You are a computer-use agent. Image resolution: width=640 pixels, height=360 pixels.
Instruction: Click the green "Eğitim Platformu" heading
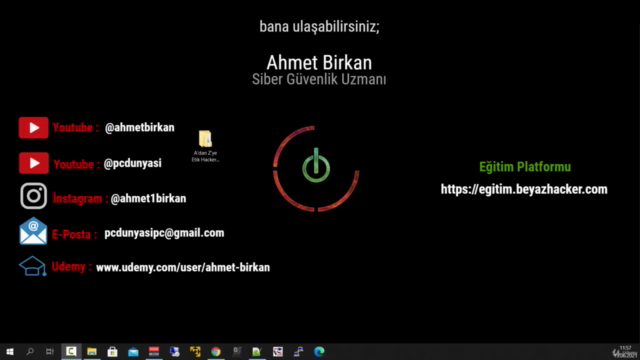[x=525, y=167]
